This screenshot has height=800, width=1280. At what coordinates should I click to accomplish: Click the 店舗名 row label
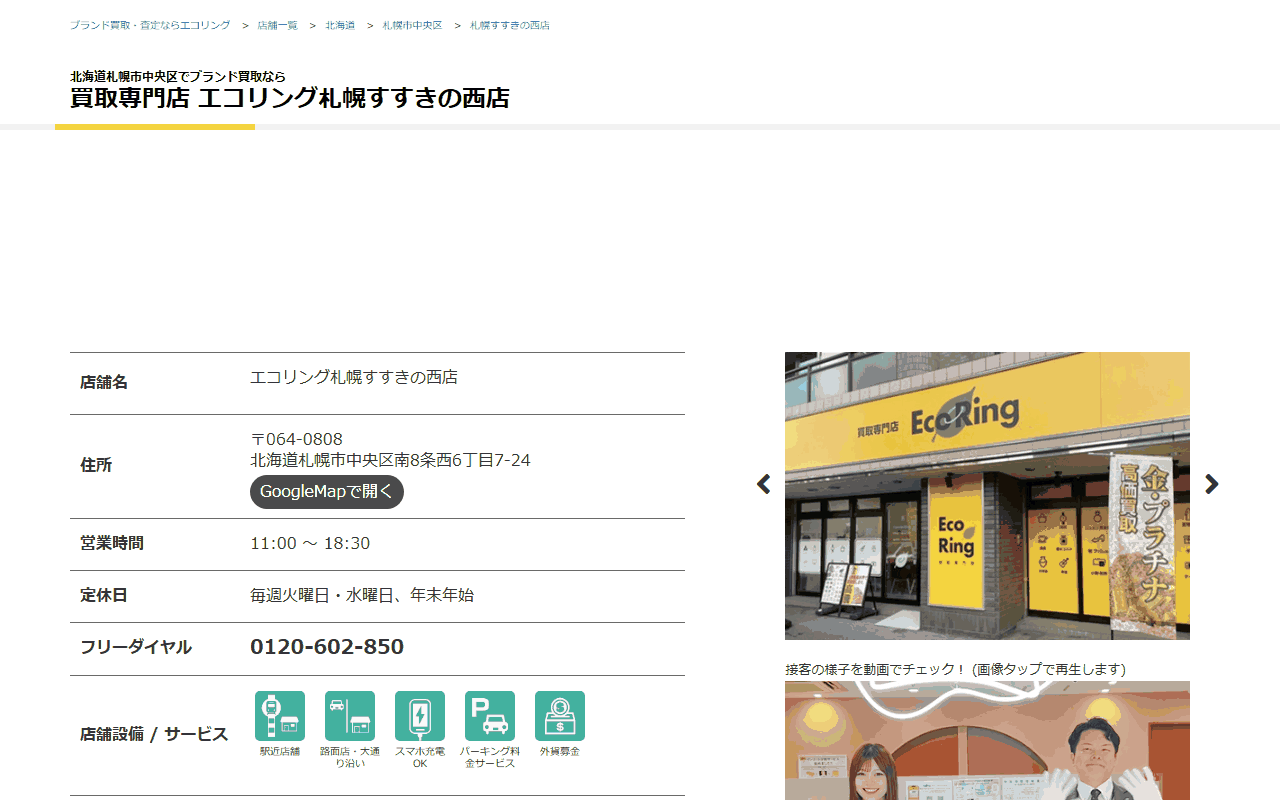tap(104, 382)
